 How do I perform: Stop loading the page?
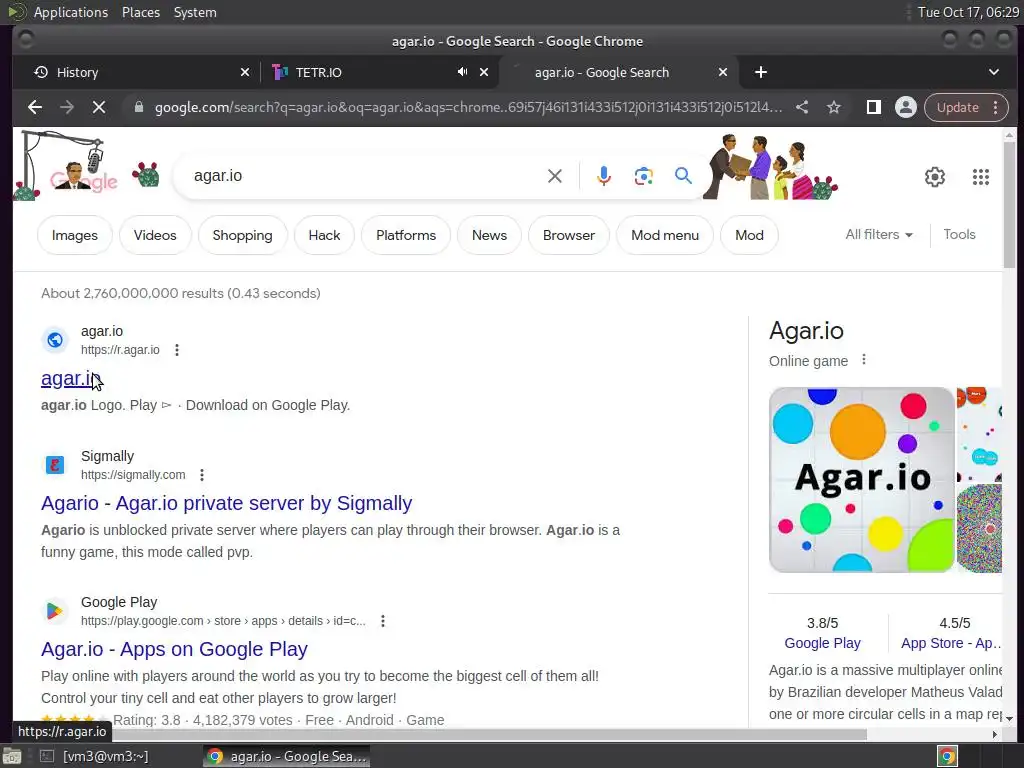99,107
